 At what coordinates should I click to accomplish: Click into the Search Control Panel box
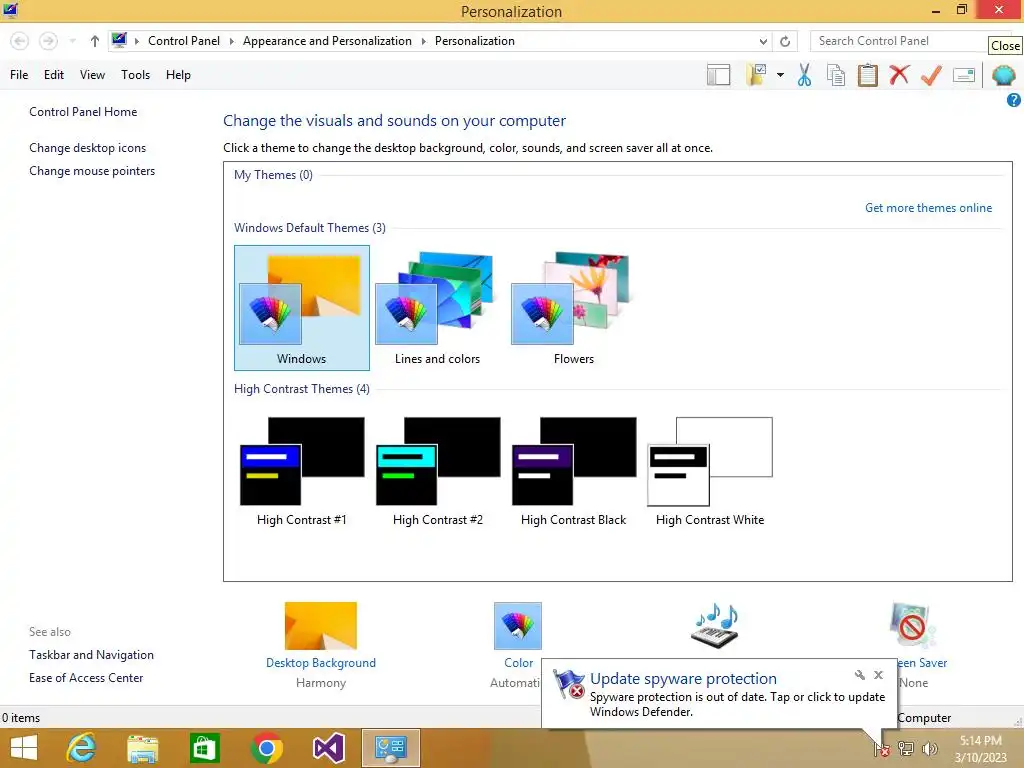coord(901,41)
